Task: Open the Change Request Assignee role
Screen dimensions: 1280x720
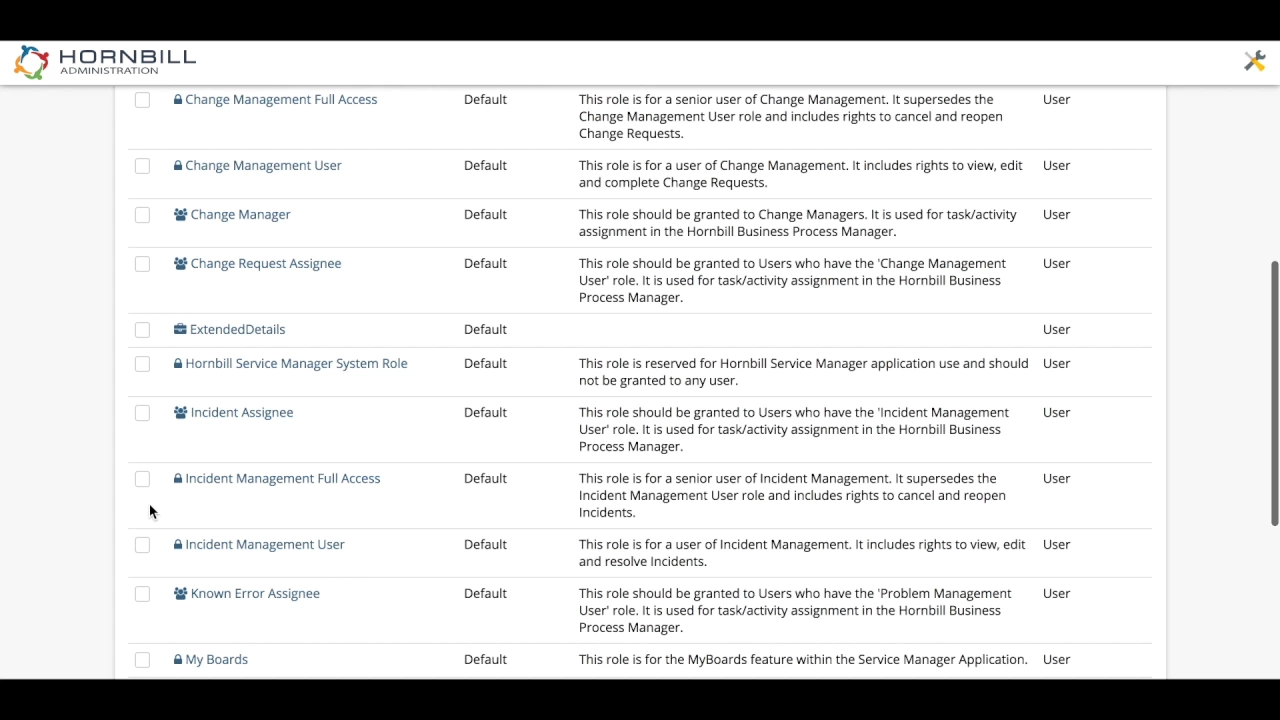Action: pyautogui.click(x=266, y=264)
